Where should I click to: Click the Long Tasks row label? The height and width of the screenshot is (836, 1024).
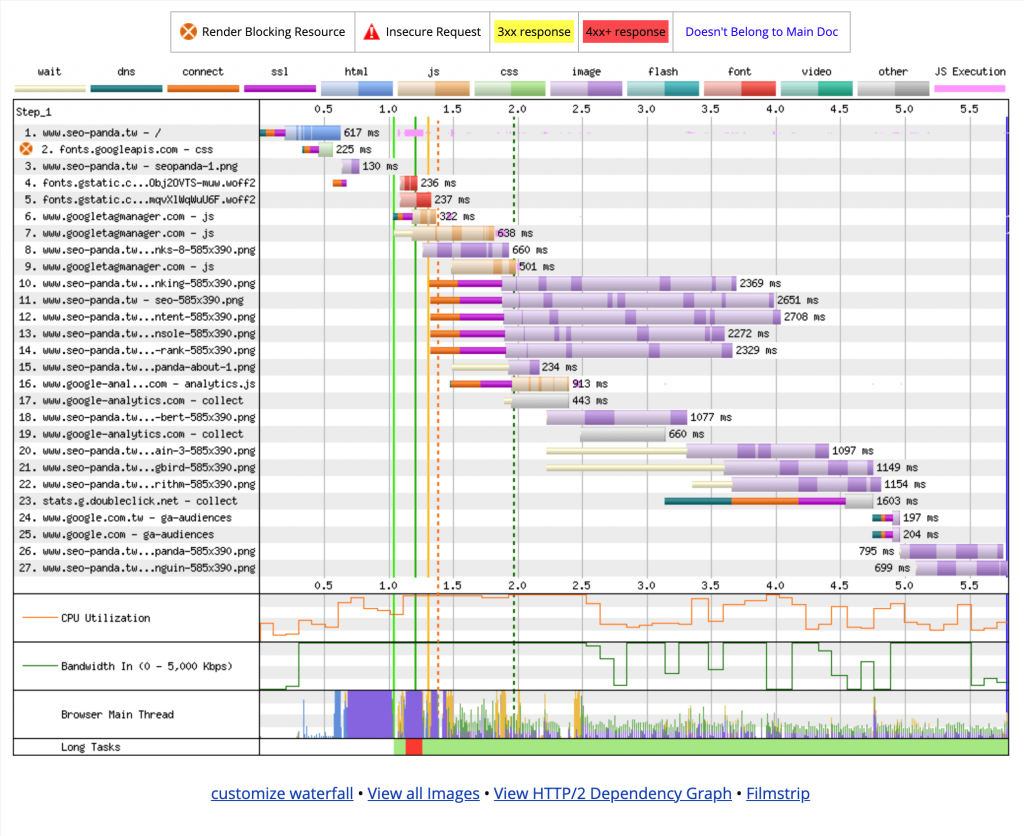(91, 747)
